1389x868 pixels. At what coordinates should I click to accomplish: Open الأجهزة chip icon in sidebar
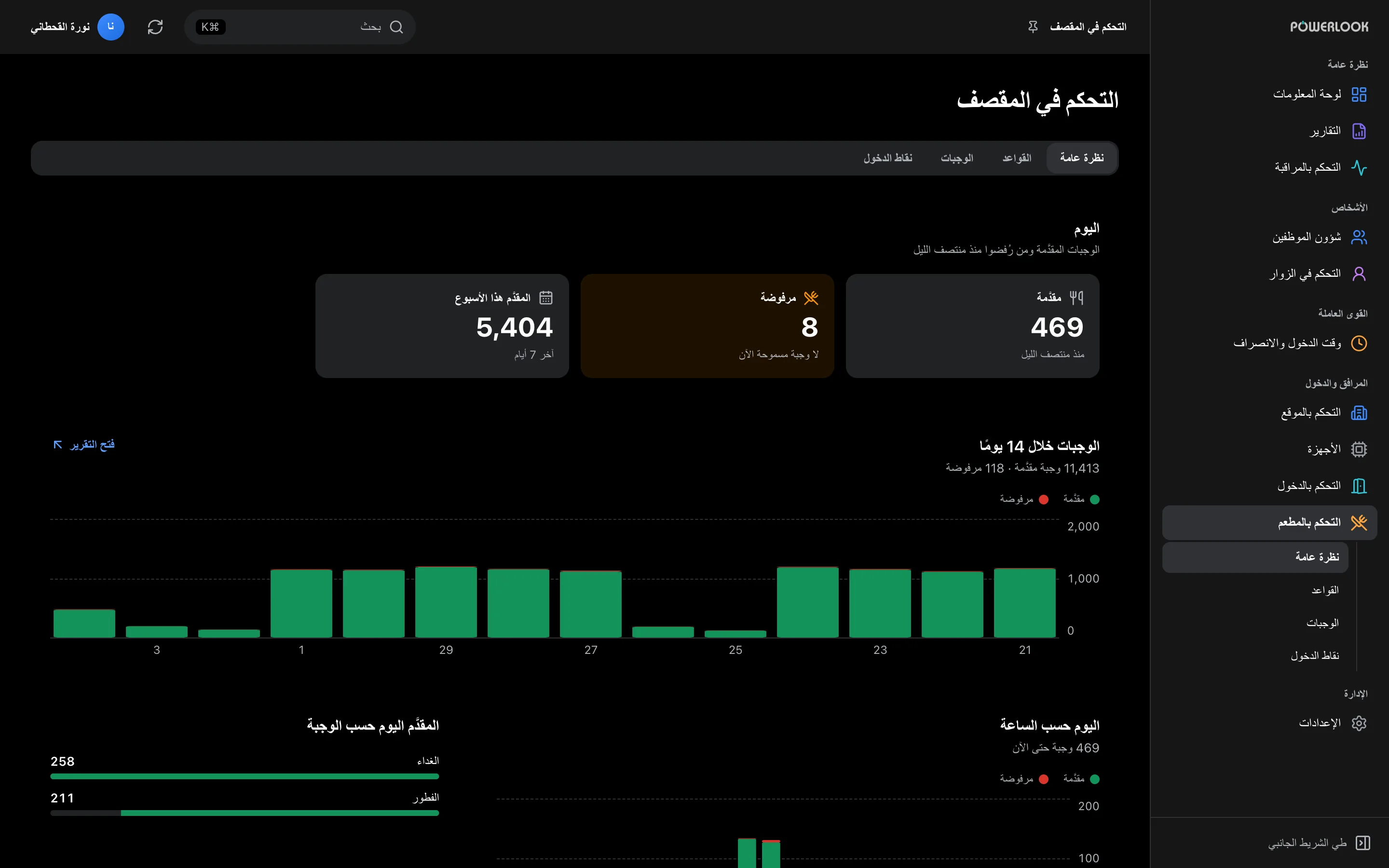[x=1359, y=449]
